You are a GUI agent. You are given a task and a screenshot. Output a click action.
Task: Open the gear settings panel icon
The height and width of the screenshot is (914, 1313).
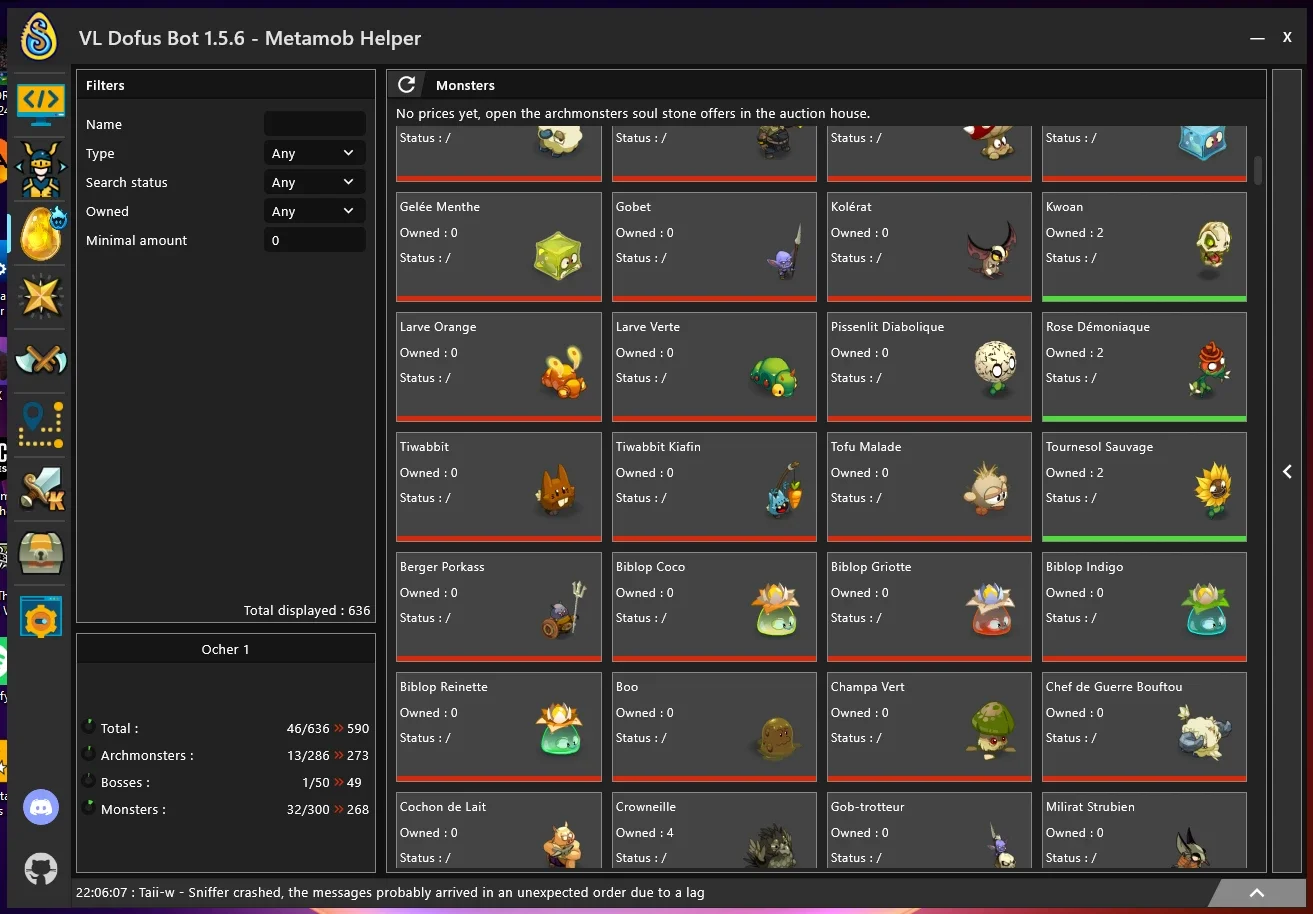tap(41, 619)
